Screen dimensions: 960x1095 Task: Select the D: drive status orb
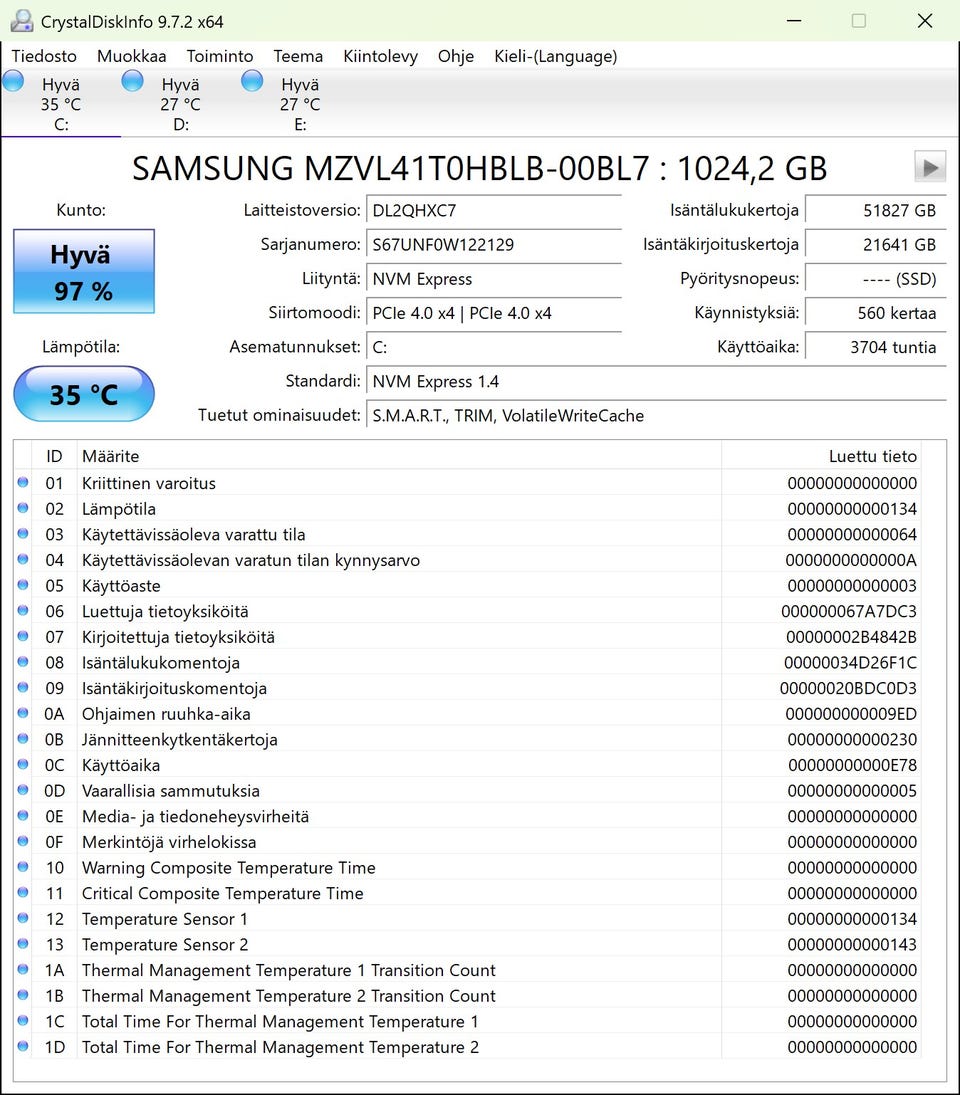[133, 81]
